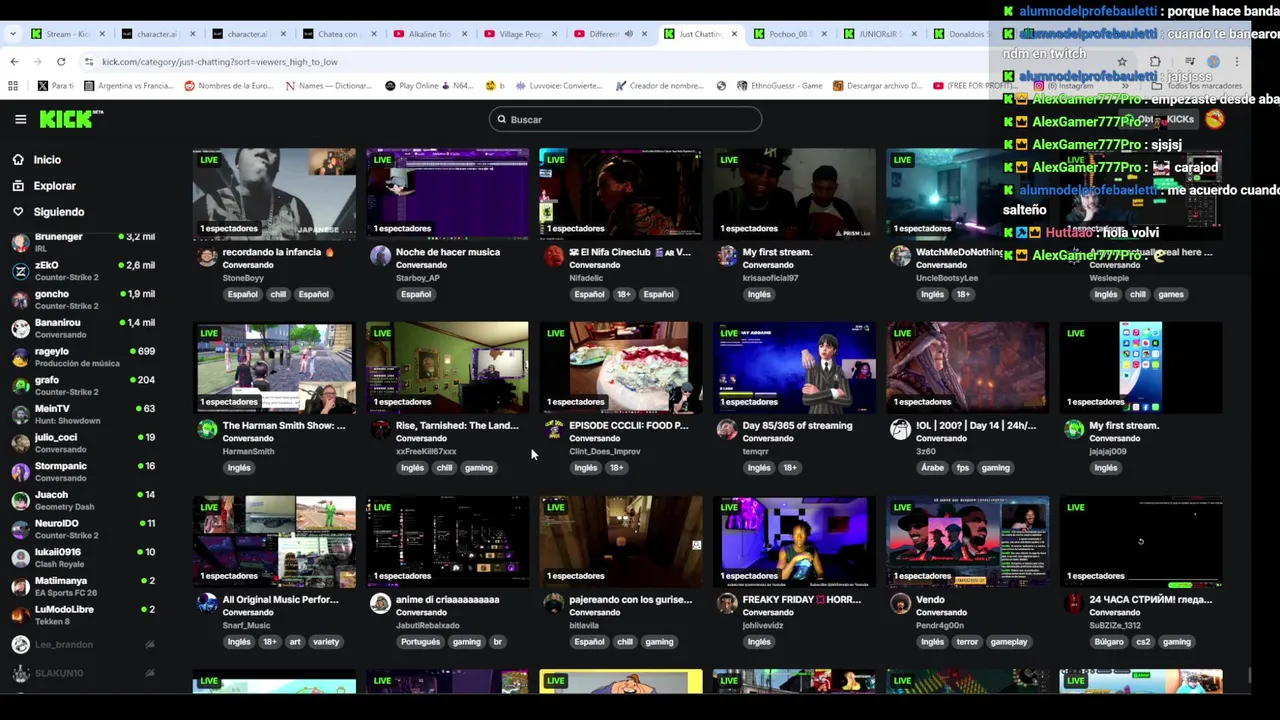1280x720 pixels.
Task: Open MeinTV avatar in sidebar
Action: 20,414
